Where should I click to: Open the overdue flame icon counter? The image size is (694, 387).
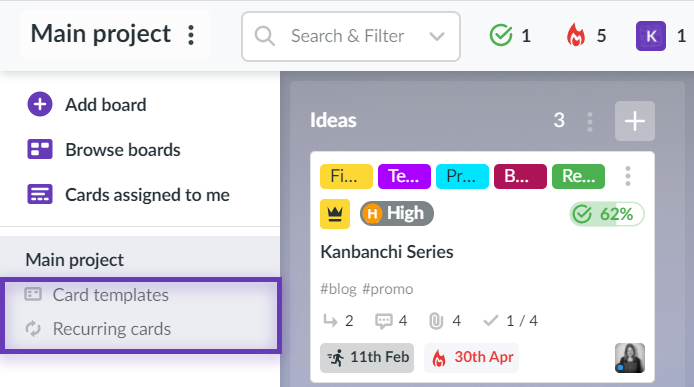coord(586,35)
